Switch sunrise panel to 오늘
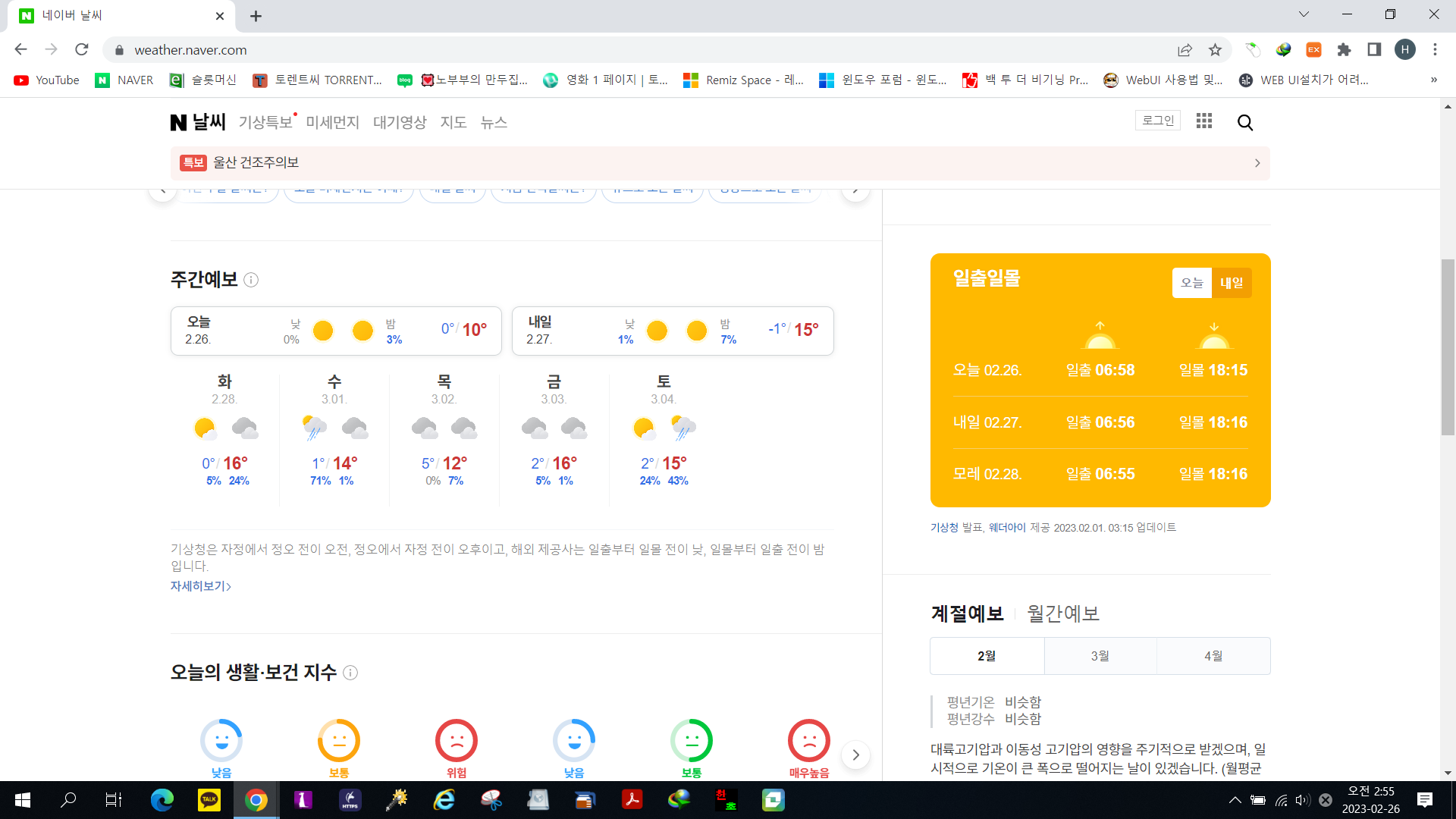Screen dimensions: 1456x819 tap(1192, 283)
